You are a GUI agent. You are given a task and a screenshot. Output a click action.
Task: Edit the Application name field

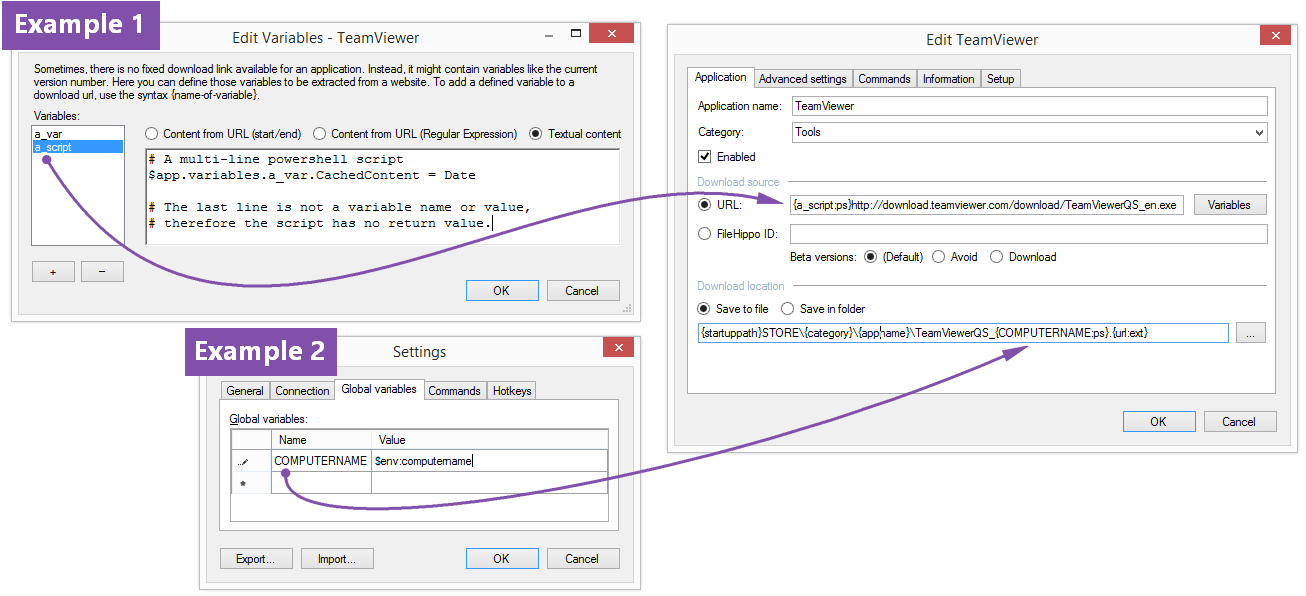tap(1029, 105)
